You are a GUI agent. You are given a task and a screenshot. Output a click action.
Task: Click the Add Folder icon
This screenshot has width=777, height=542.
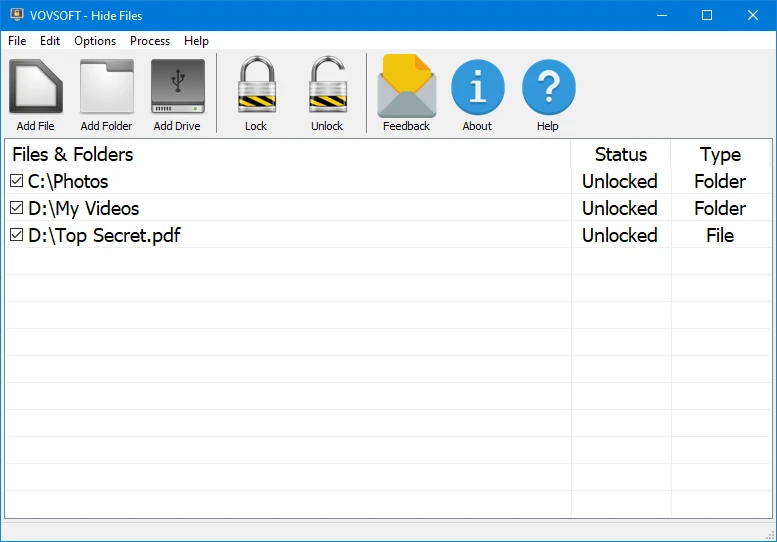tap(106, 87)
